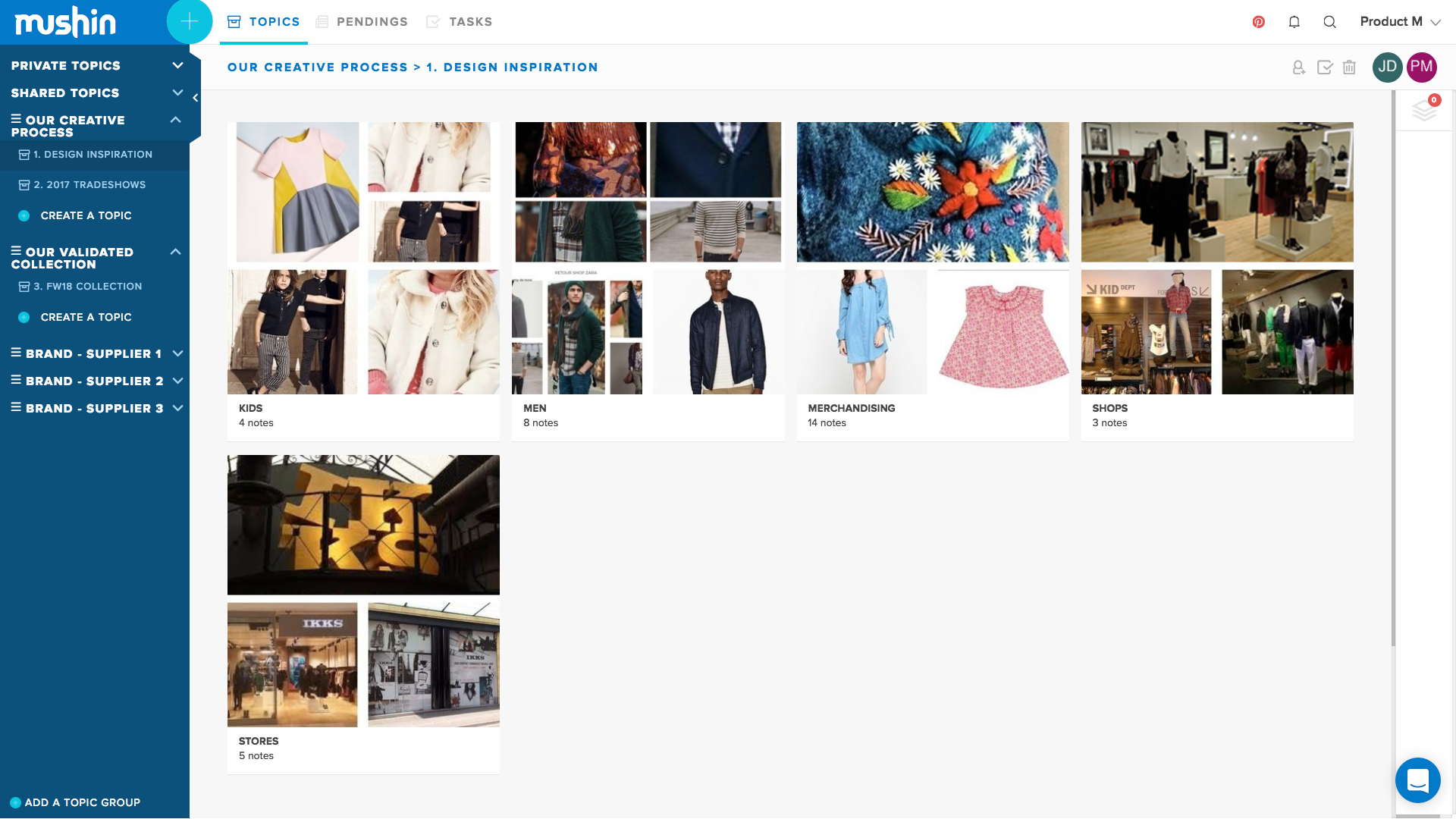1456x819 pixels.
Task: Toggle the PRIVATE TOPICS section visibility
Action: tap(177, 65)
